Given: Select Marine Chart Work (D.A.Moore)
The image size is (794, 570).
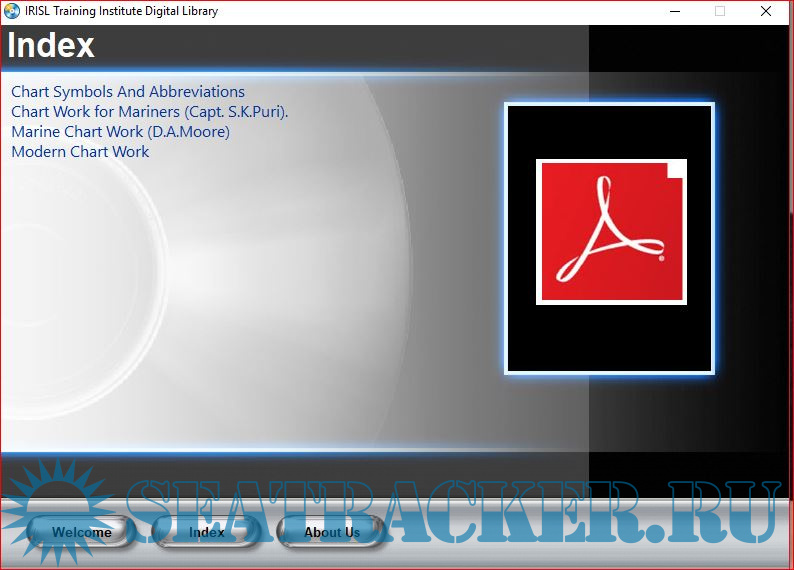Looking at the screenshot, I should tap(120, 132).
